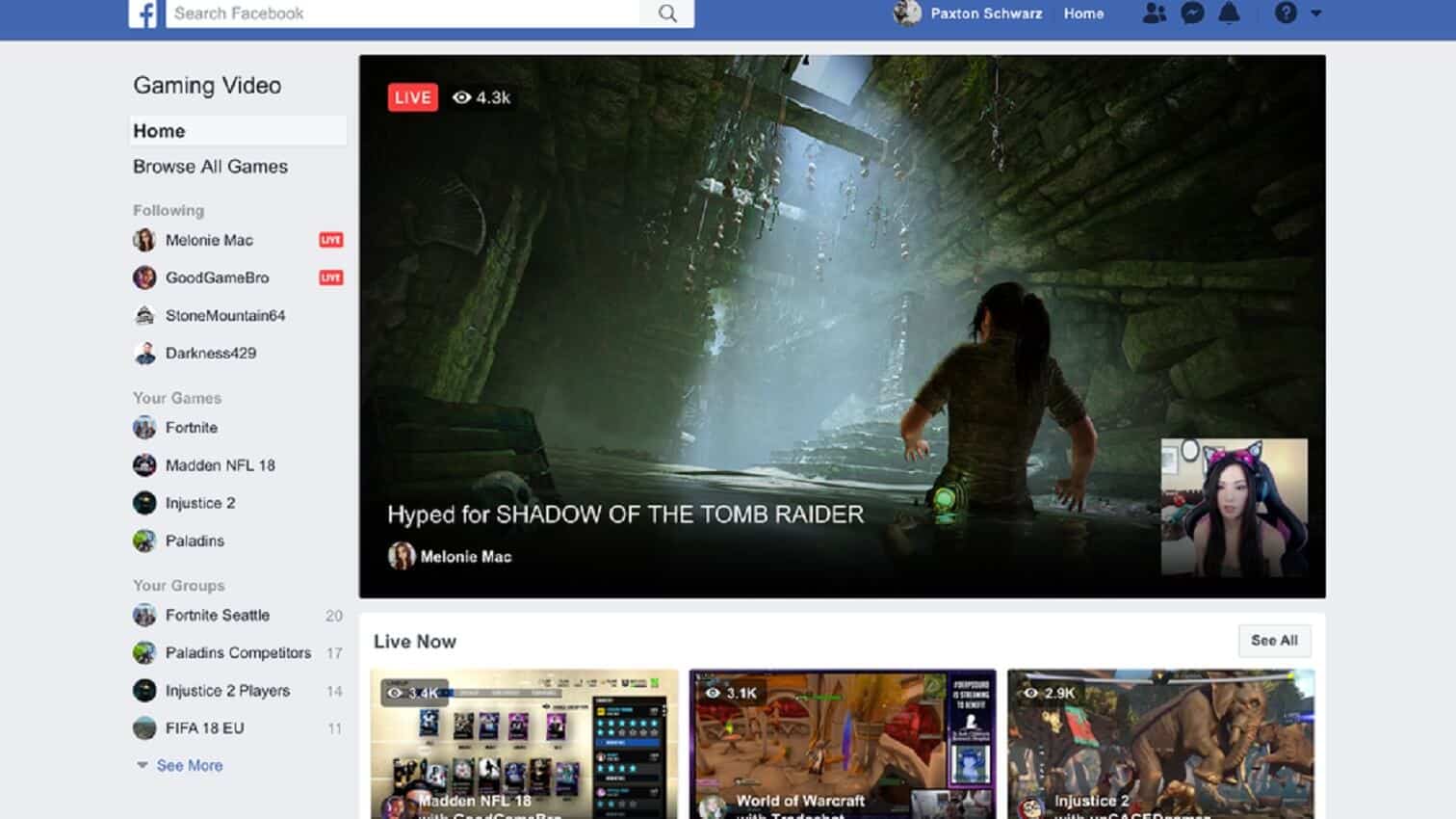Viewport: 1456px width, 819px height.
Task: Click the Paladins game icon
Action: 144,541
